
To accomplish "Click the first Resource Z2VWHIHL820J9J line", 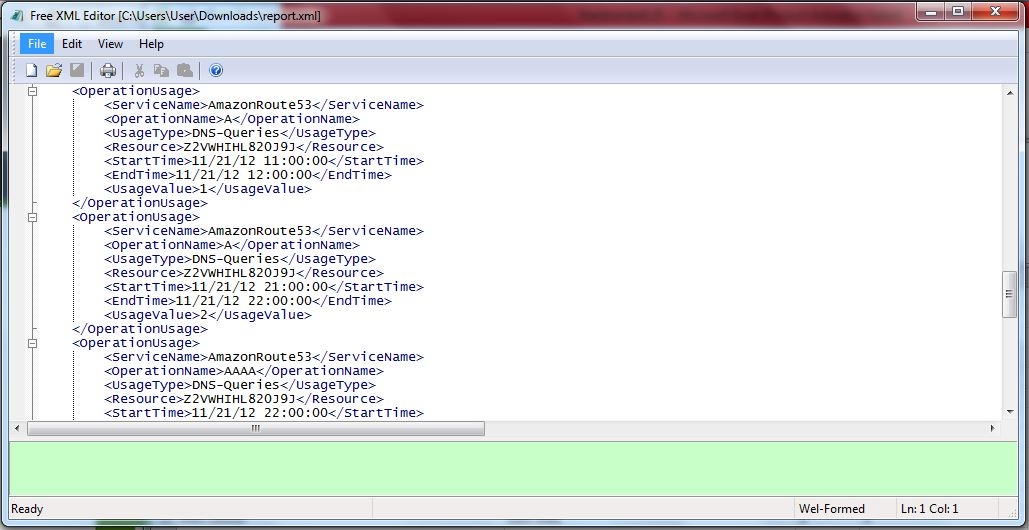I will pos(243,147).
